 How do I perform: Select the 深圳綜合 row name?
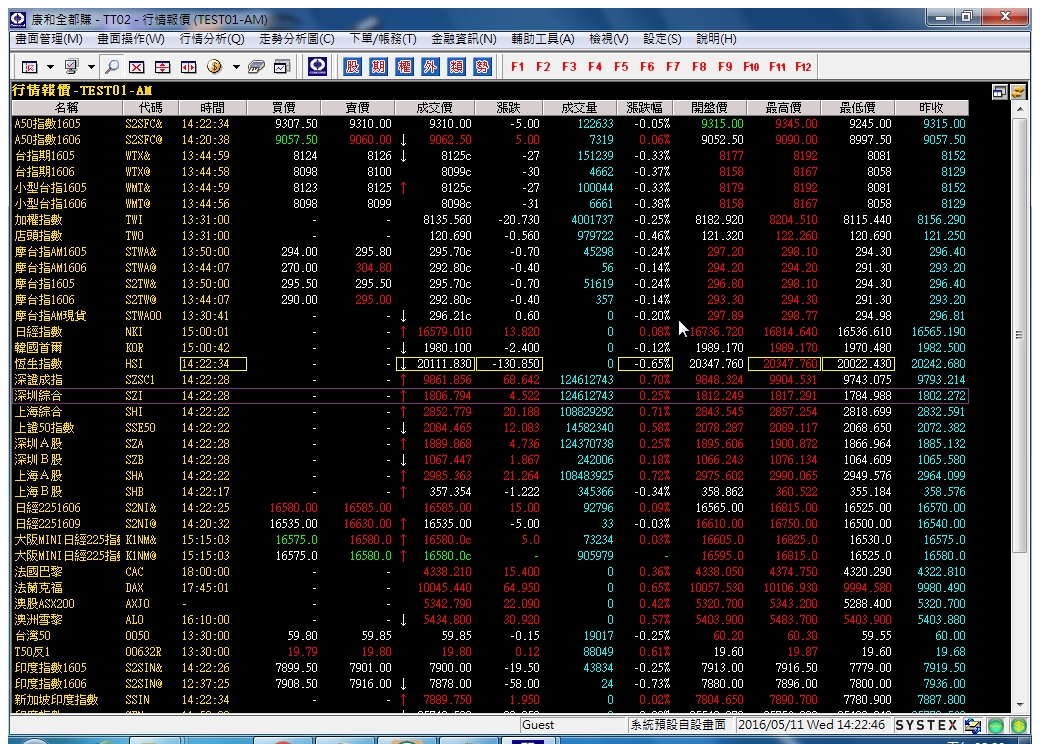click(x=38, y=395)
